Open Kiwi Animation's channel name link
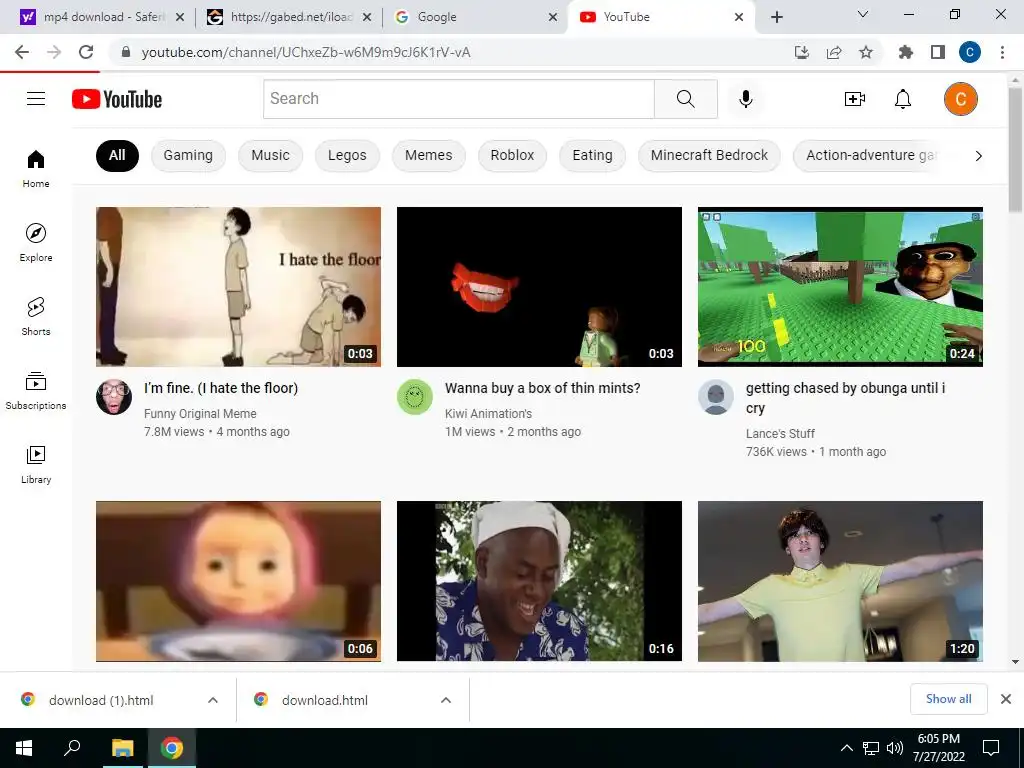The width and height of the screenshot is (1024, 768). [x=488, y=413]
